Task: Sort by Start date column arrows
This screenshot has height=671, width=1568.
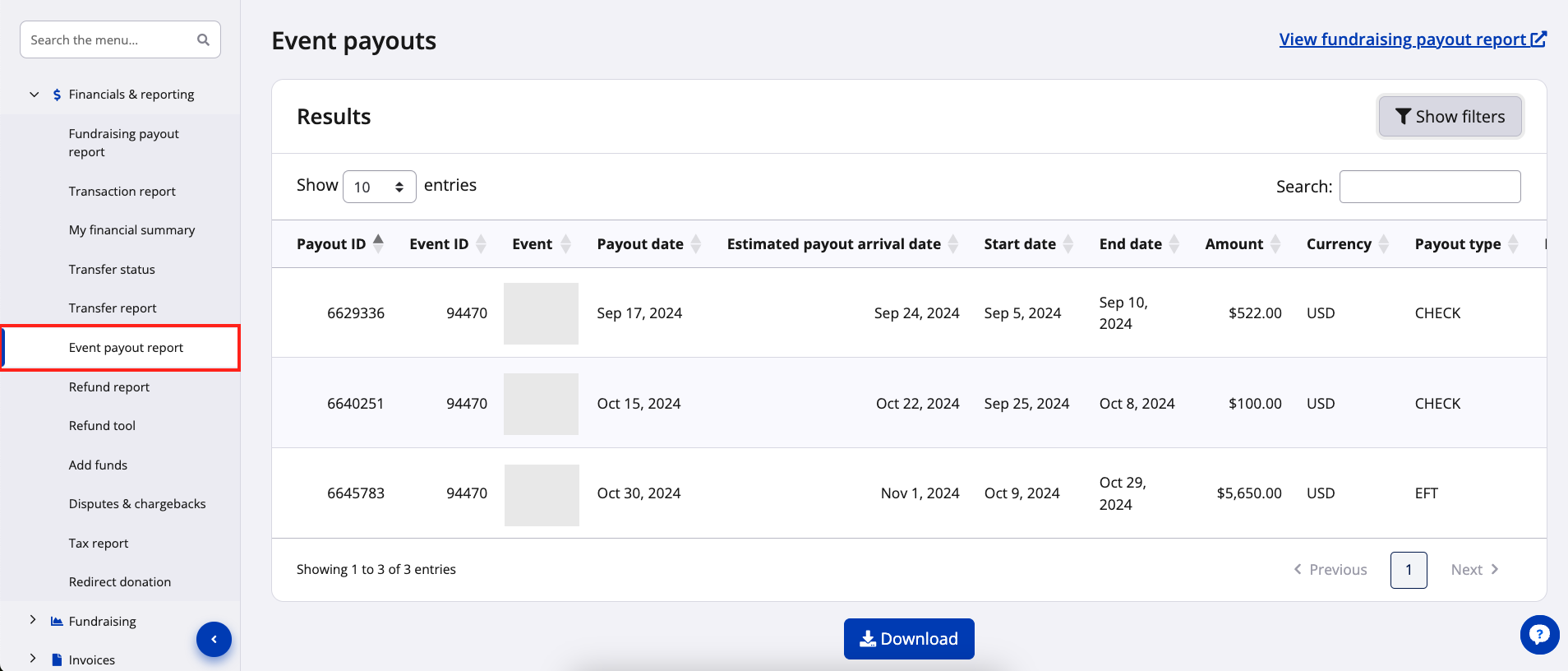Action: [x=1068, y=243]
